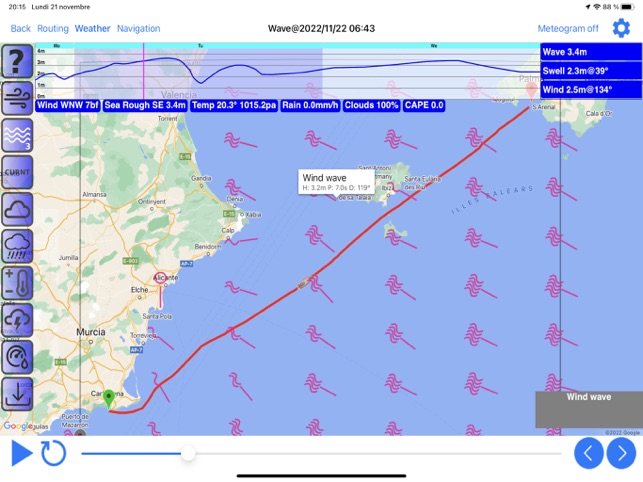Tap the download weather data icon
Image resolution: width=643 pixels, height=482 pixels.
(17, 394)
